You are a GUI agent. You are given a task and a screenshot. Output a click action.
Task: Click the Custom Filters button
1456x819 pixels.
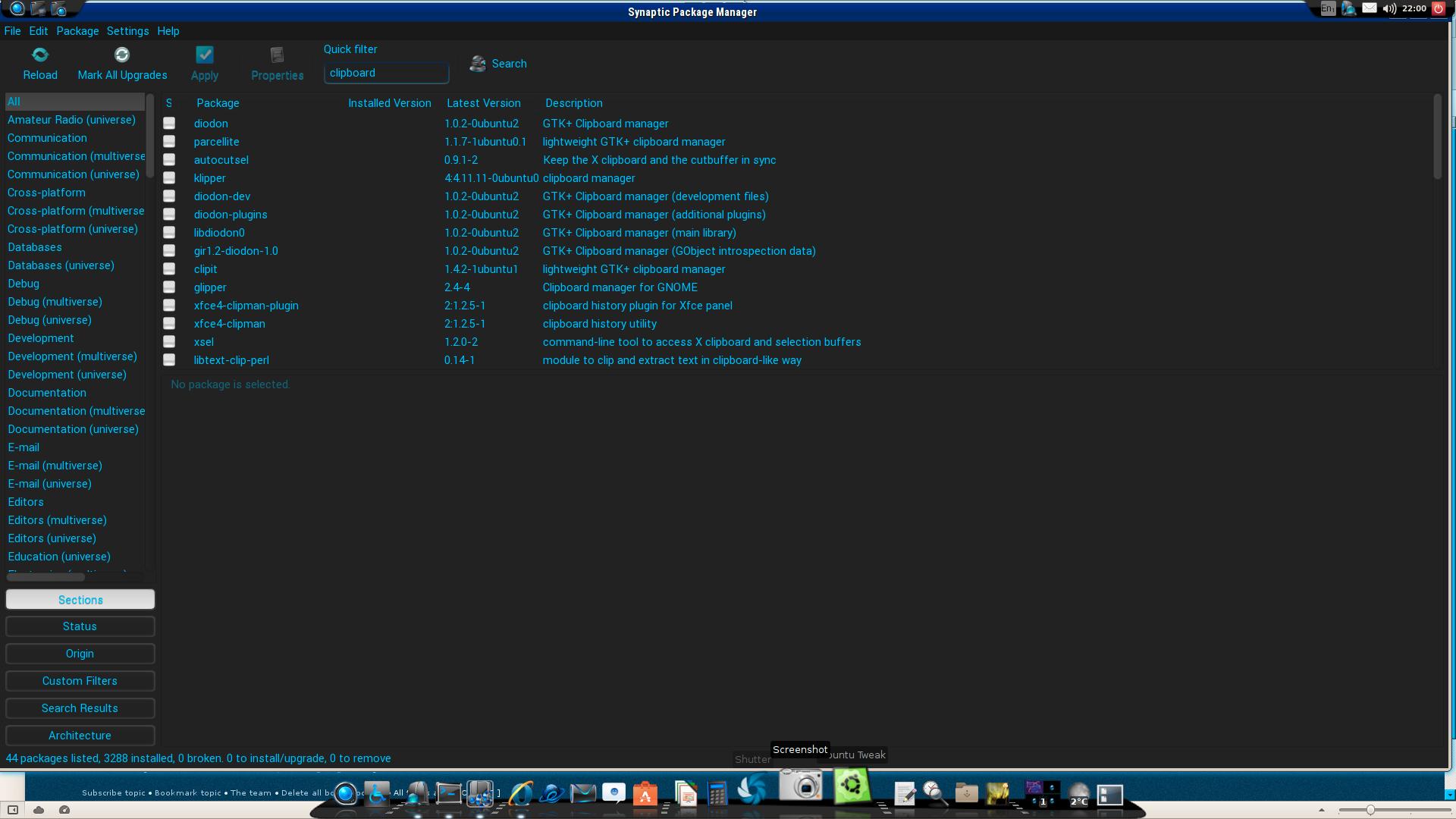[79, 680]
